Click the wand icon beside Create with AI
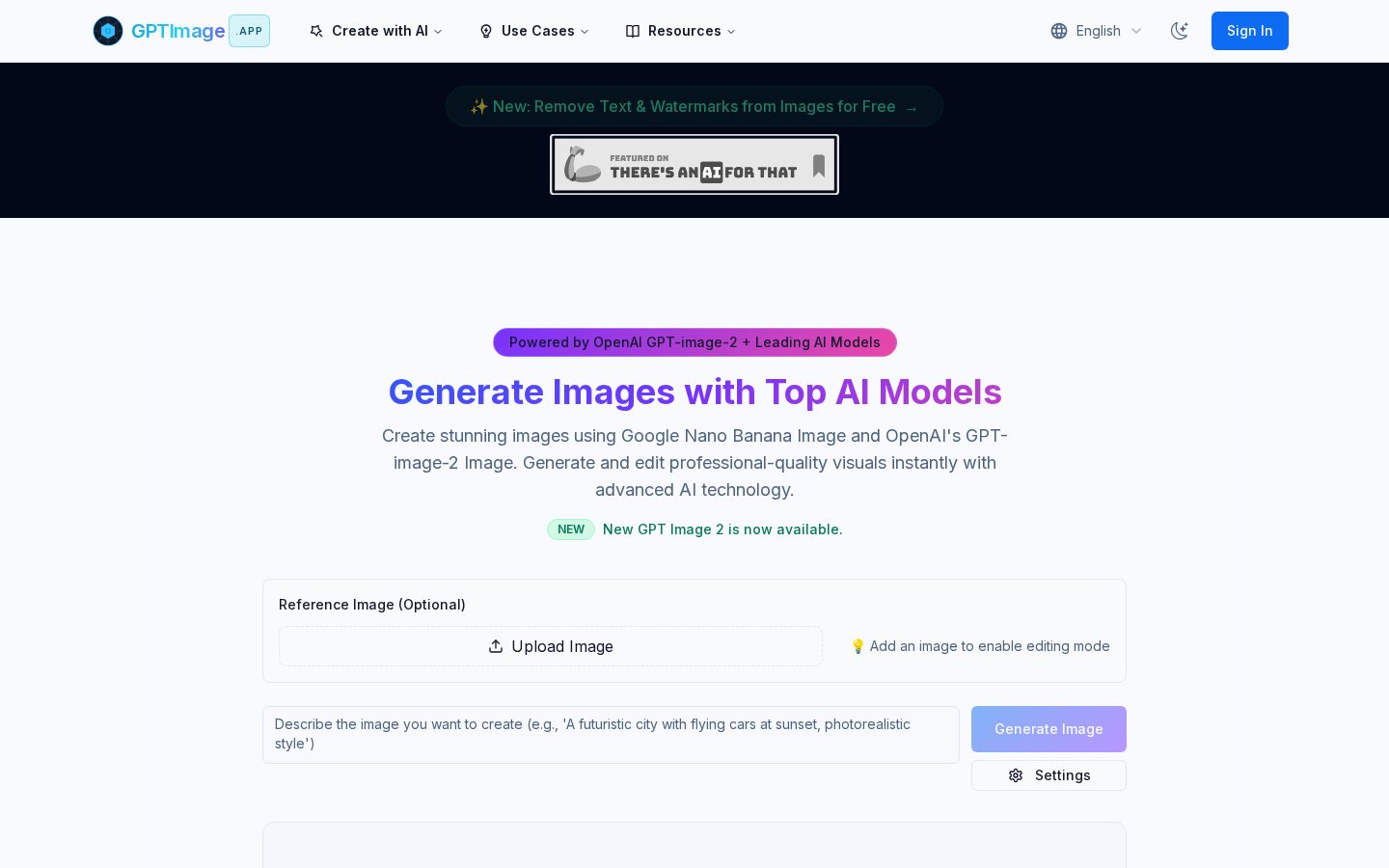Viewport: 1389px width, 868px height. click(x=316, y=31)
